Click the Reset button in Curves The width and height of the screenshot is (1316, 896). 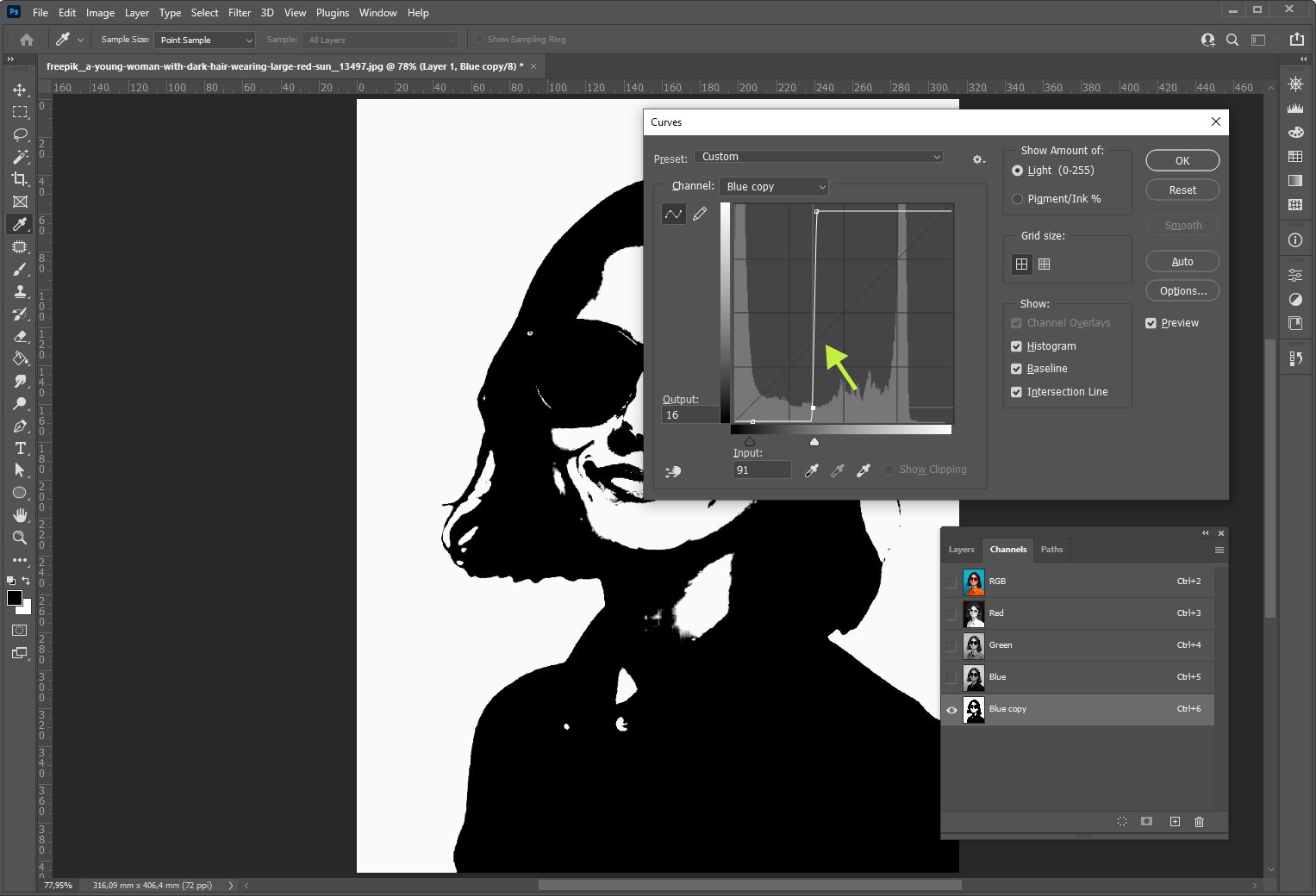tap(1182, 190)
